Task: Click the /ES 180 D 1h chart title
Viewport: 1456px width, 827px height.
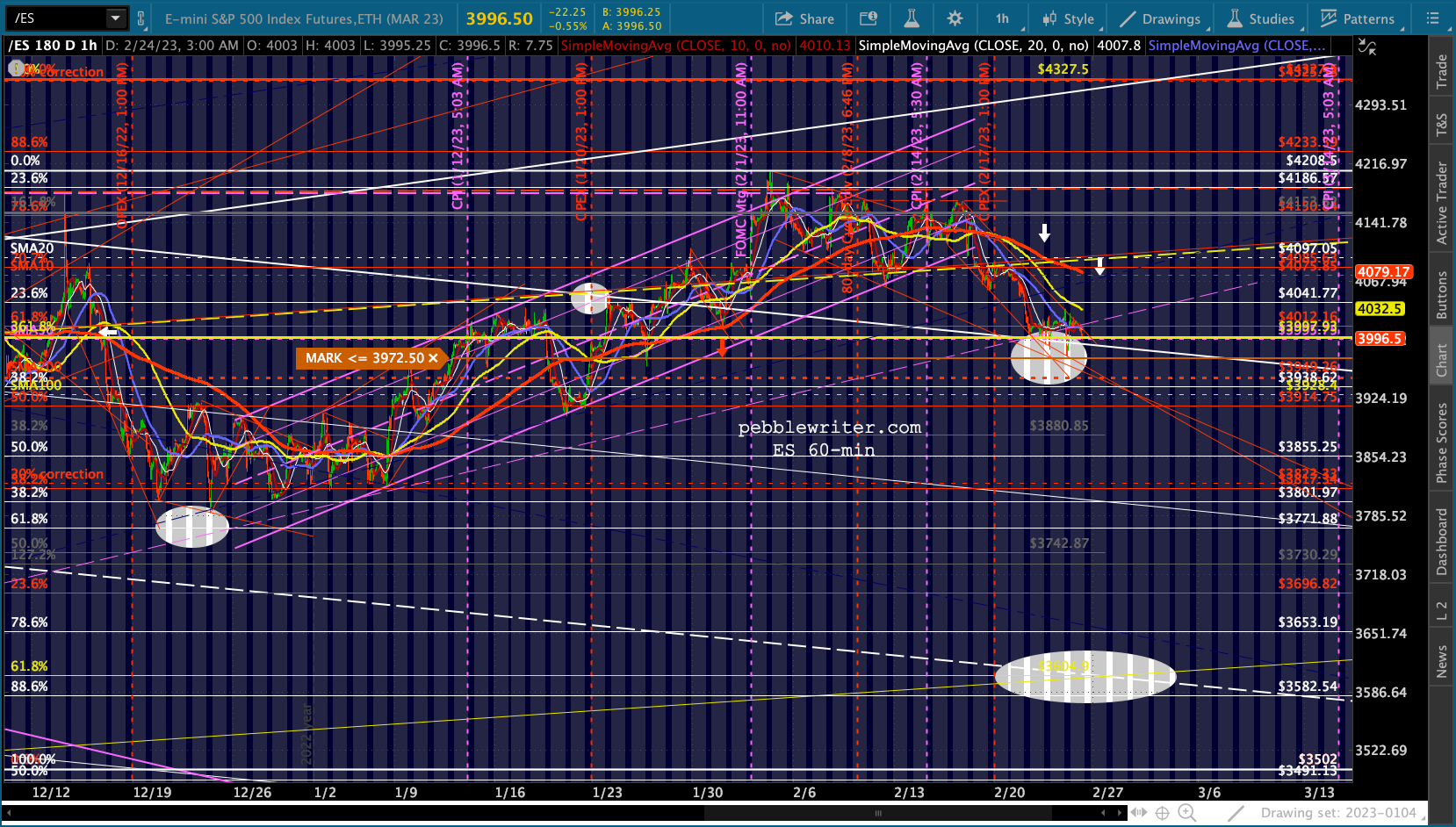Action: (53, 46)
